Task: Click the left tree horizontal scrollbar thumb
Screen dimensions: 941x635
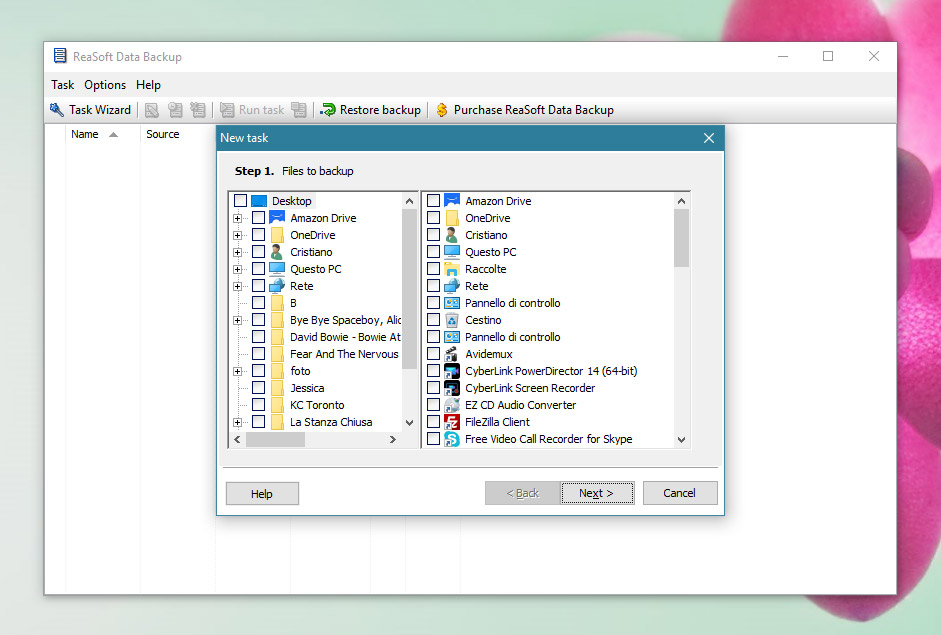Action: click(x=275, y=440)
